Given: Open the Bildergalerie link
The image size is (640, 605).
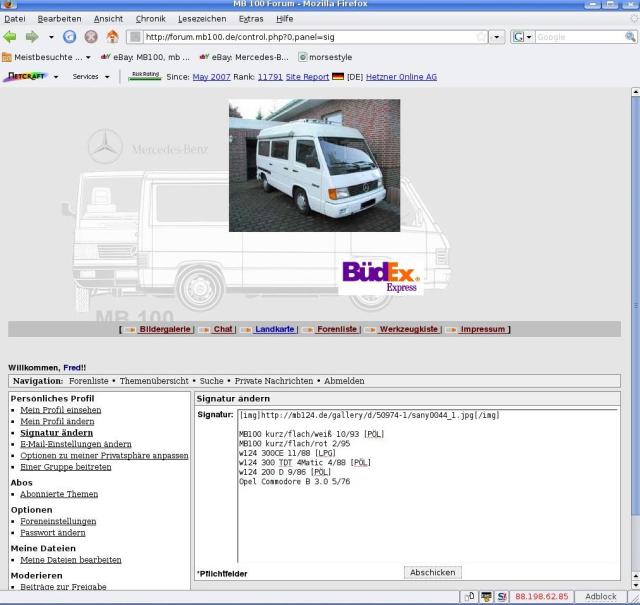Looking at the screenshot, I should point(165,329).
